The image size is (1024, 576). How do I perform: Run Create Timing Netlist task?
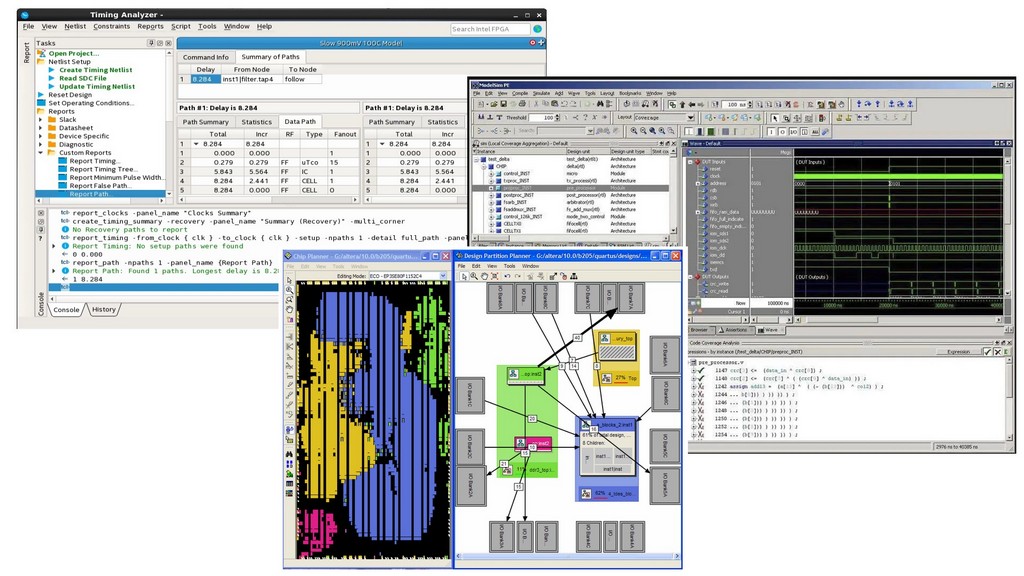click(95, 70)
